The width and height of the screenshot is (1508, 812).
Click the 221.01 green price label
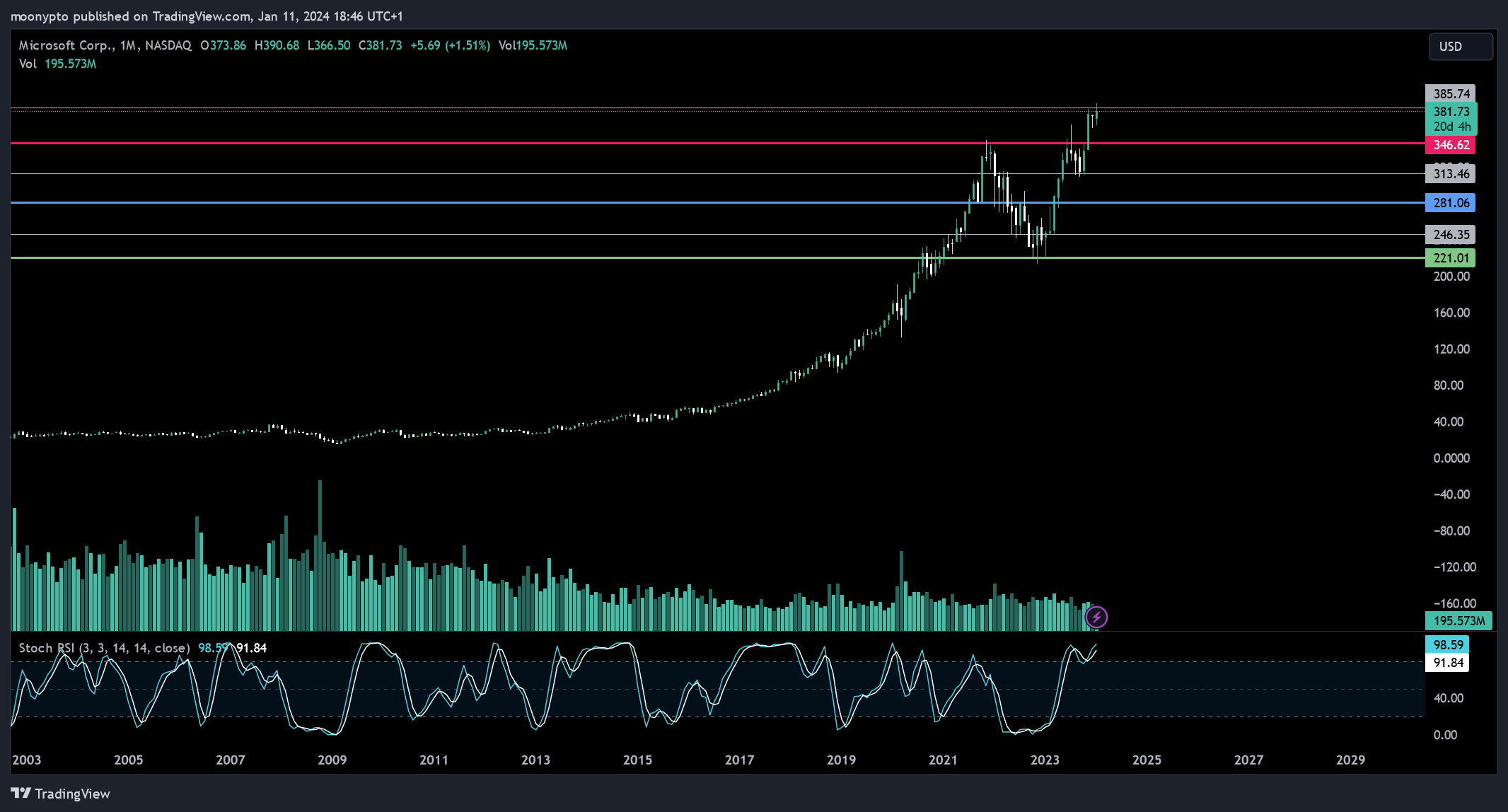click(x=1450, y=258)
